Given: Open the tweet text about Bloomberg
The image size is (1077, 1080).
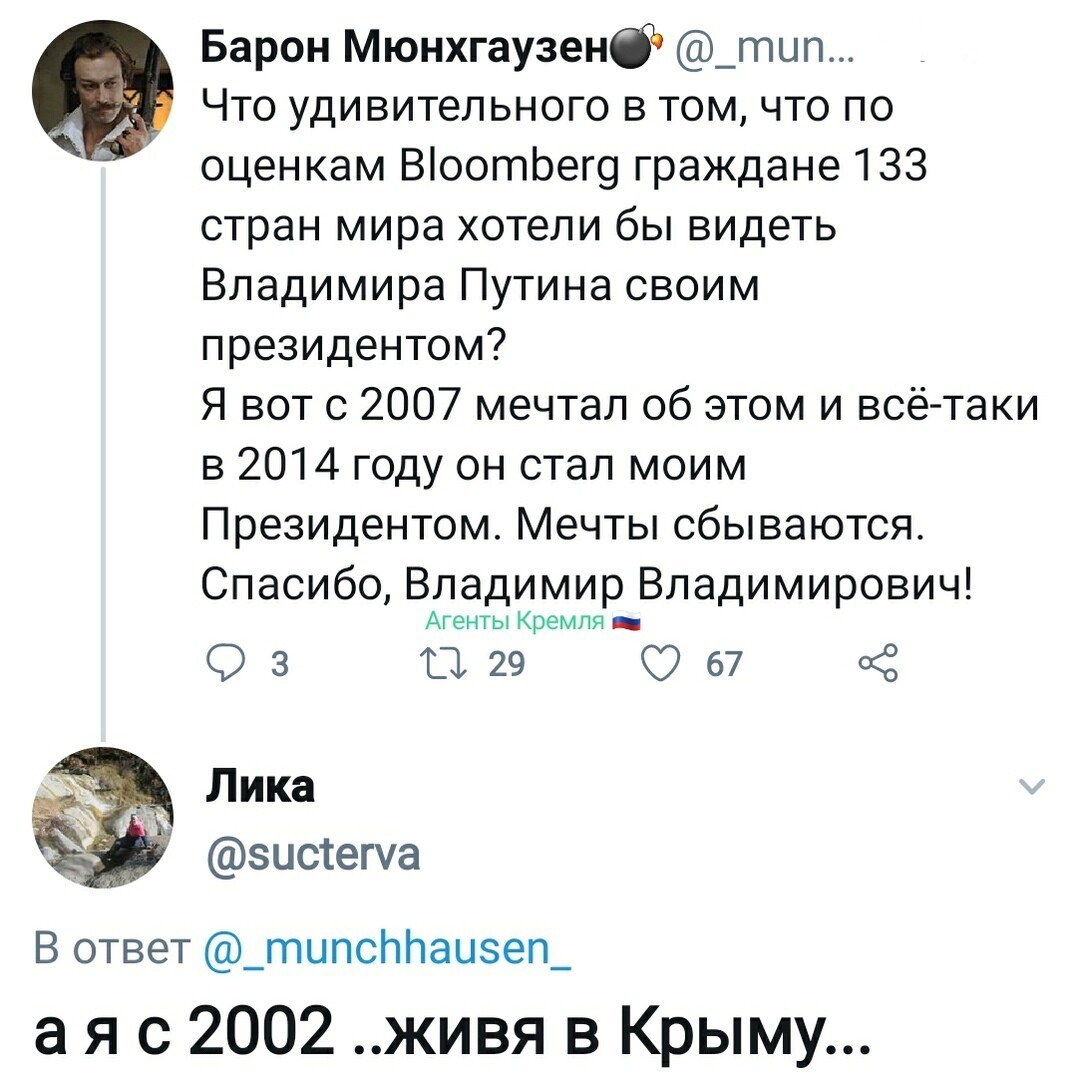Looking at the screenshot, I should click(620, 346).
